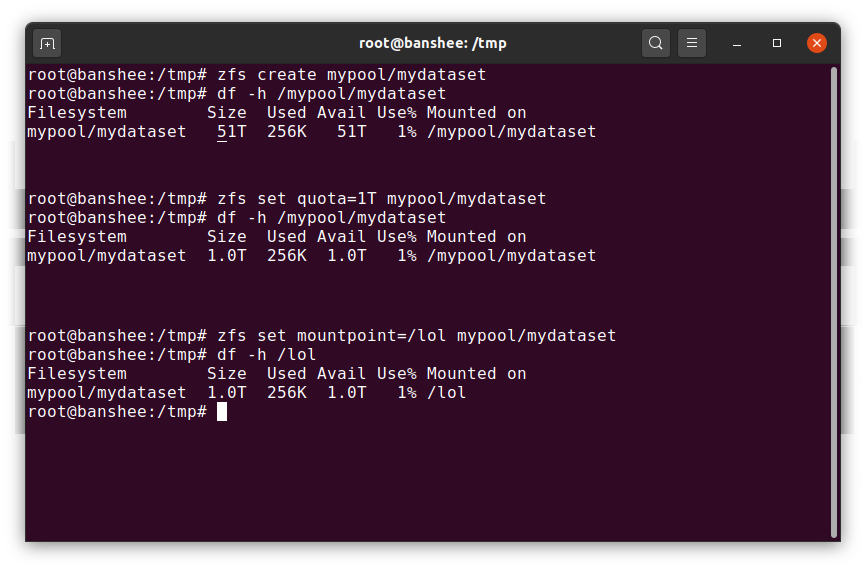Minimize the terminal window

point(737,43)
